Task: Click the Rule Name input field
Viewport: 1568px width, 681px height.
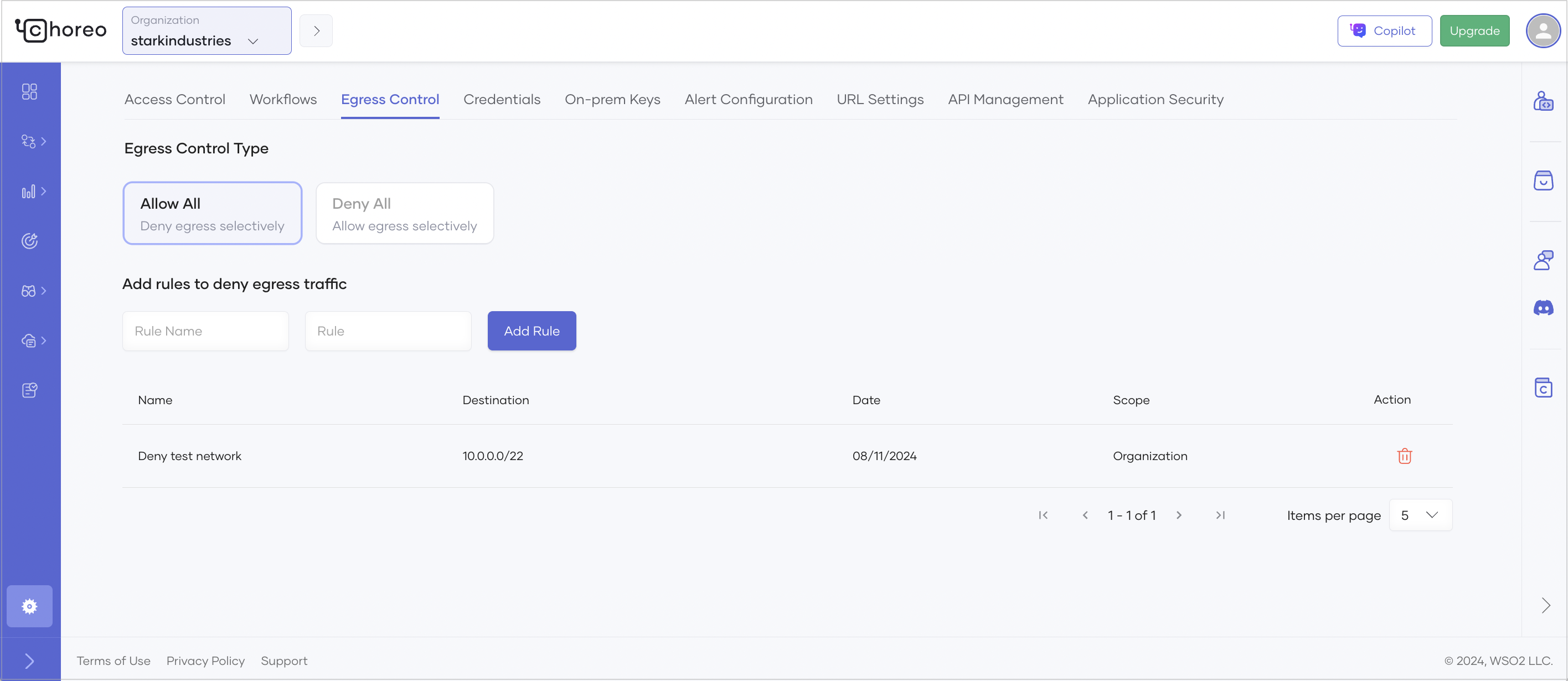Action: pos(205,331)
